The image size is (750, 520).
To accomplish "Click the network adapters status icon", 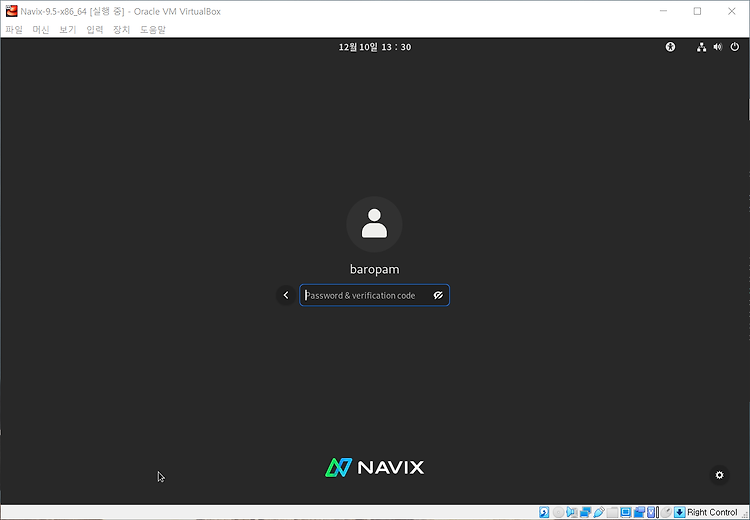I will click(585, 512).
